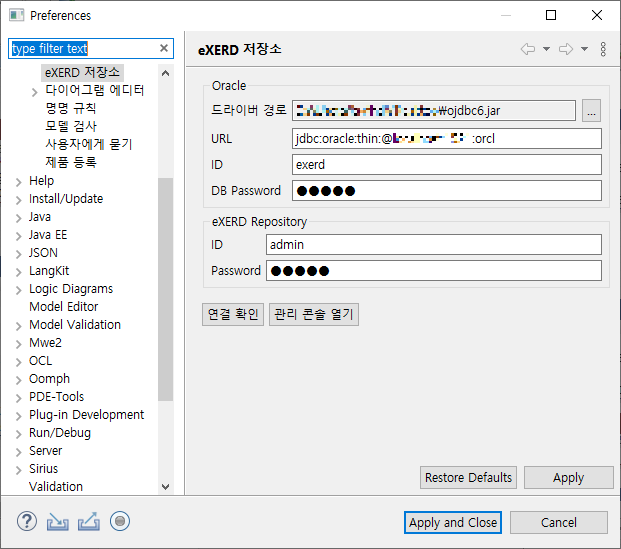The height and width of the screenshot is (549, 621).
Task: Maximize the Preferences window
Action: (x=551, y=15)
